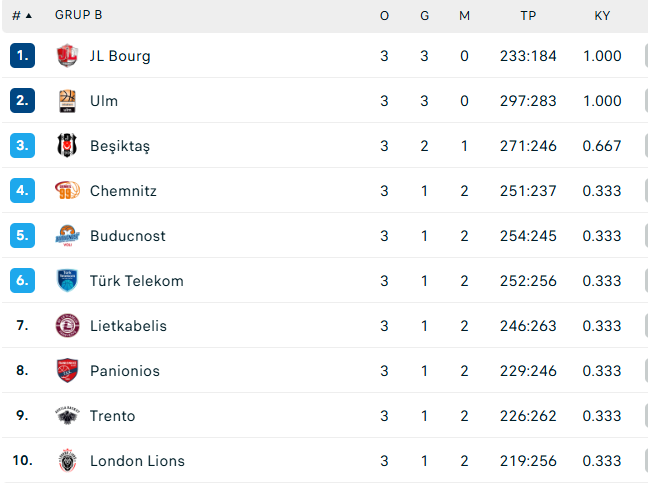Click the Beşiktaş club crest icon
Image resolution: width=648 pixels, height=492 pixels.
coord(67,146)
